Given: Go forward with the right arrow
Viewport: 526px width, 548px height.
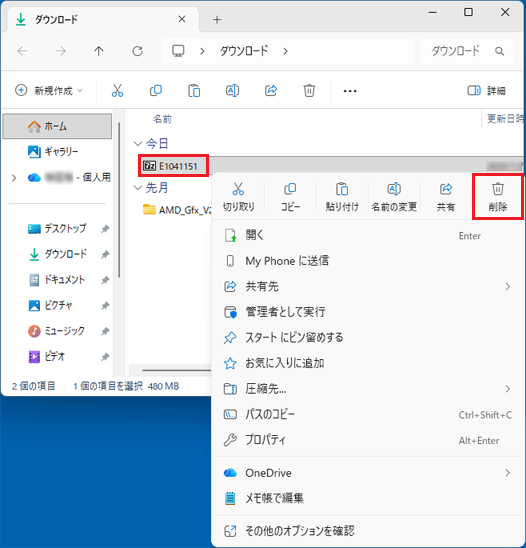Looking at the screenshot, I should coord(60,51).
